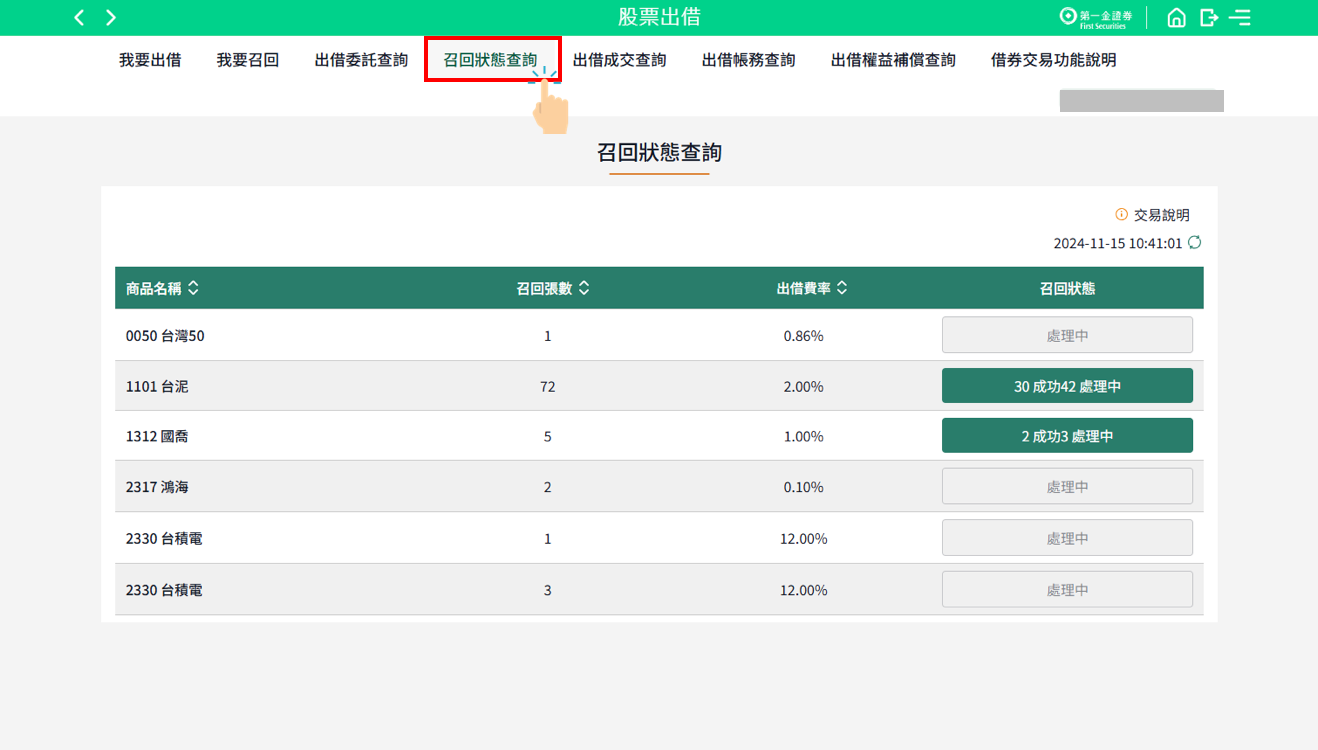Screen dimensions: 1318x750
Task: Sort by 出借費率 column arrows
Action: click(x=842, y=288)
